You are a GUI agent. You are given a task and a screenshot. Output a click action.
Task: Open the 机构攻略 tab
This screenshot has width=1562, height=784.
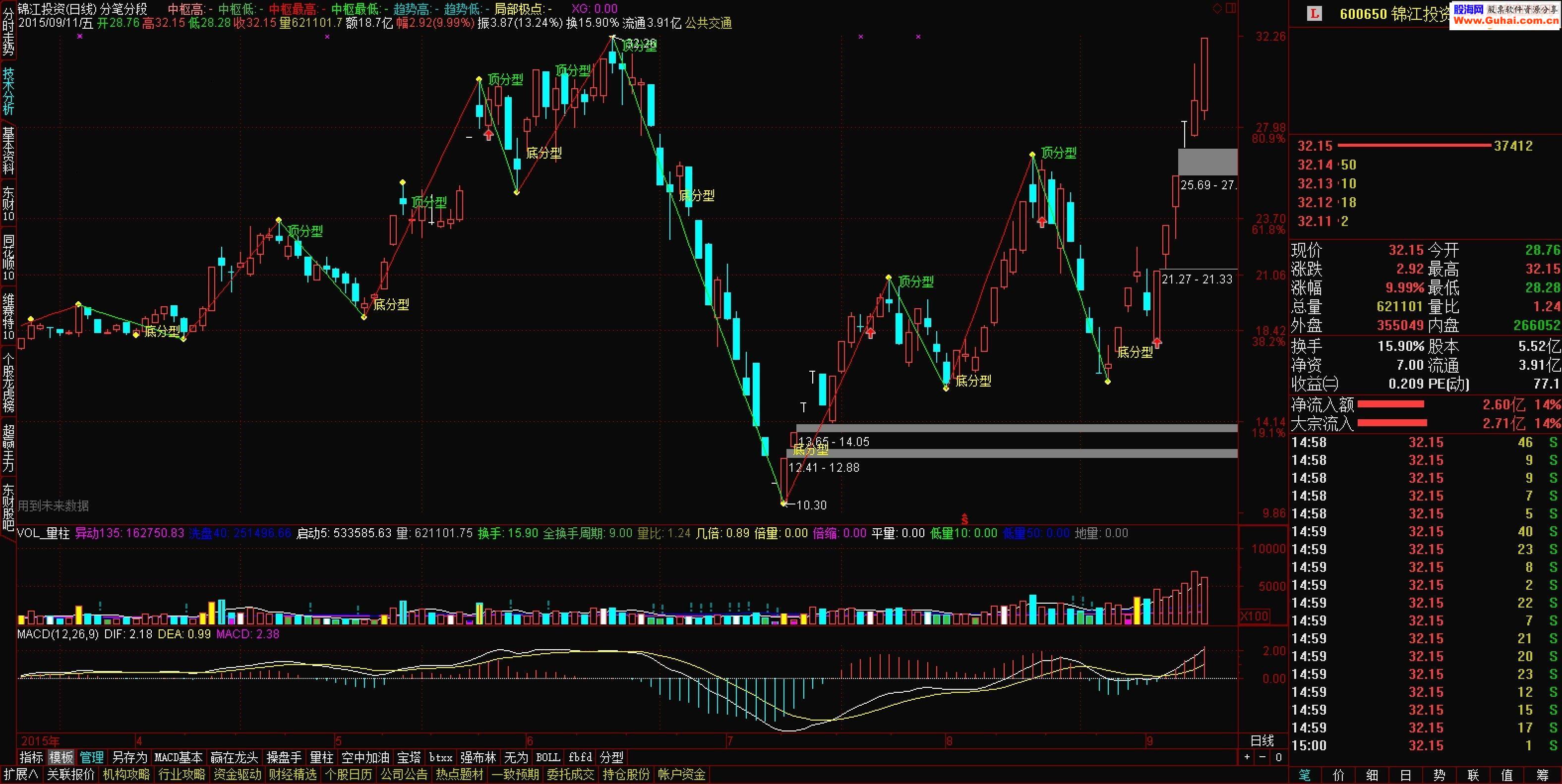click(126, 774)
